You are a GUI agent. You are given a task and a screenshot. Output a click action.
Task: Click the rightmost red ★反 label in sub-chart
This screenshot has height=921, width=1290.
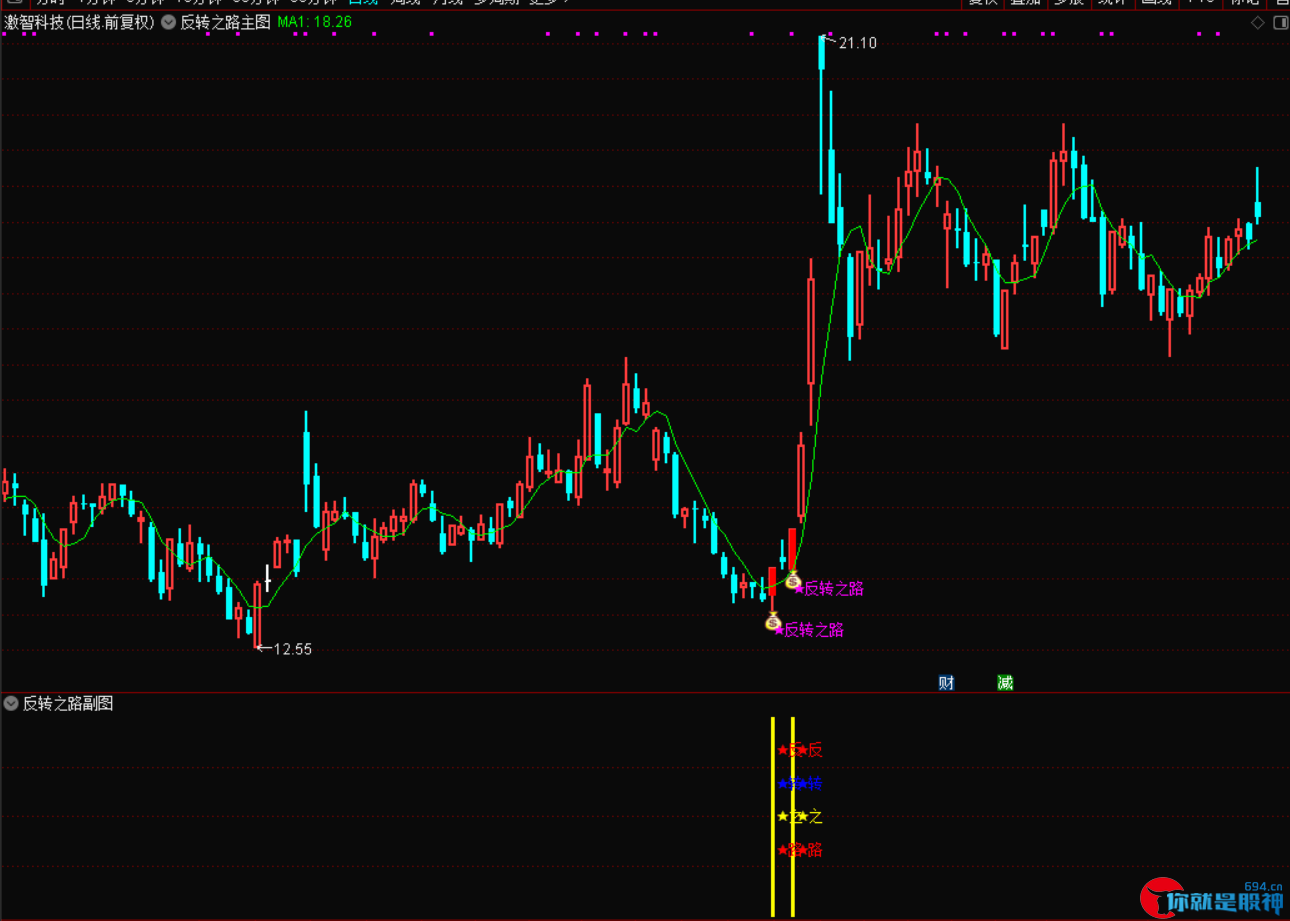coord(809,750)
